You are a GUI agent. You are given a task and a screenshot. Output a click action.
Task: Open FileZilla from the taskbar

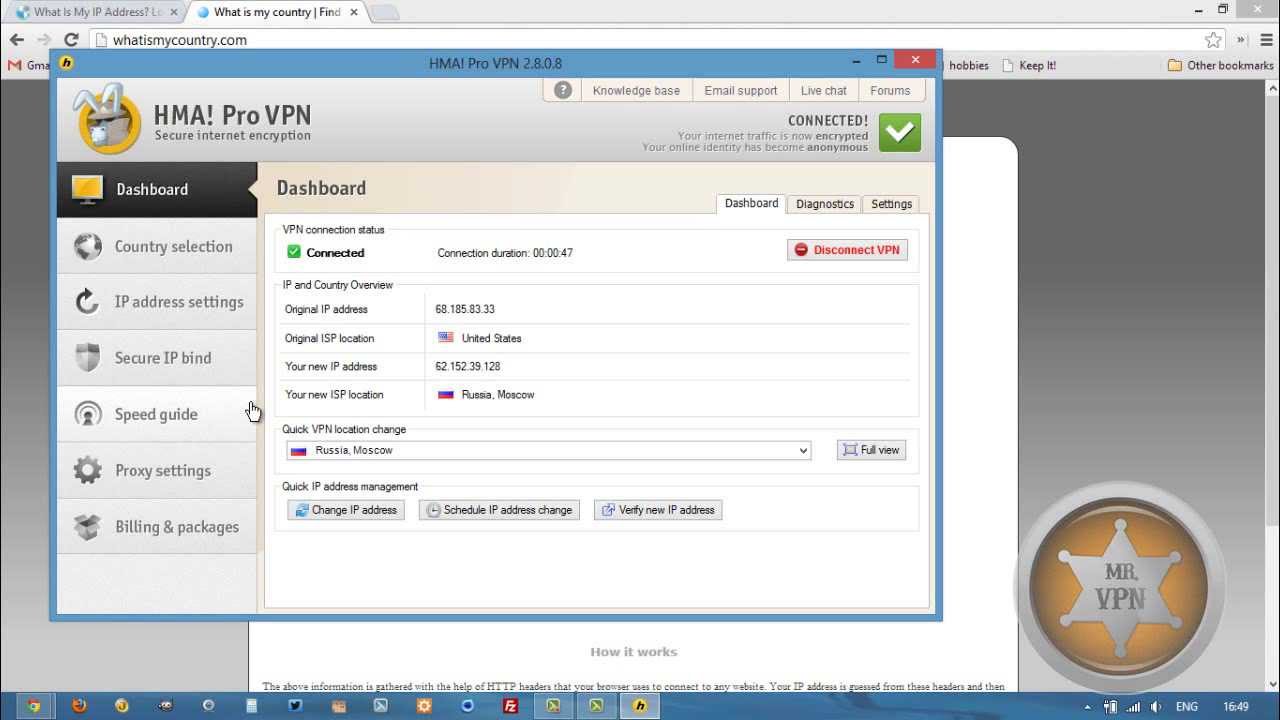coord(510,705)
